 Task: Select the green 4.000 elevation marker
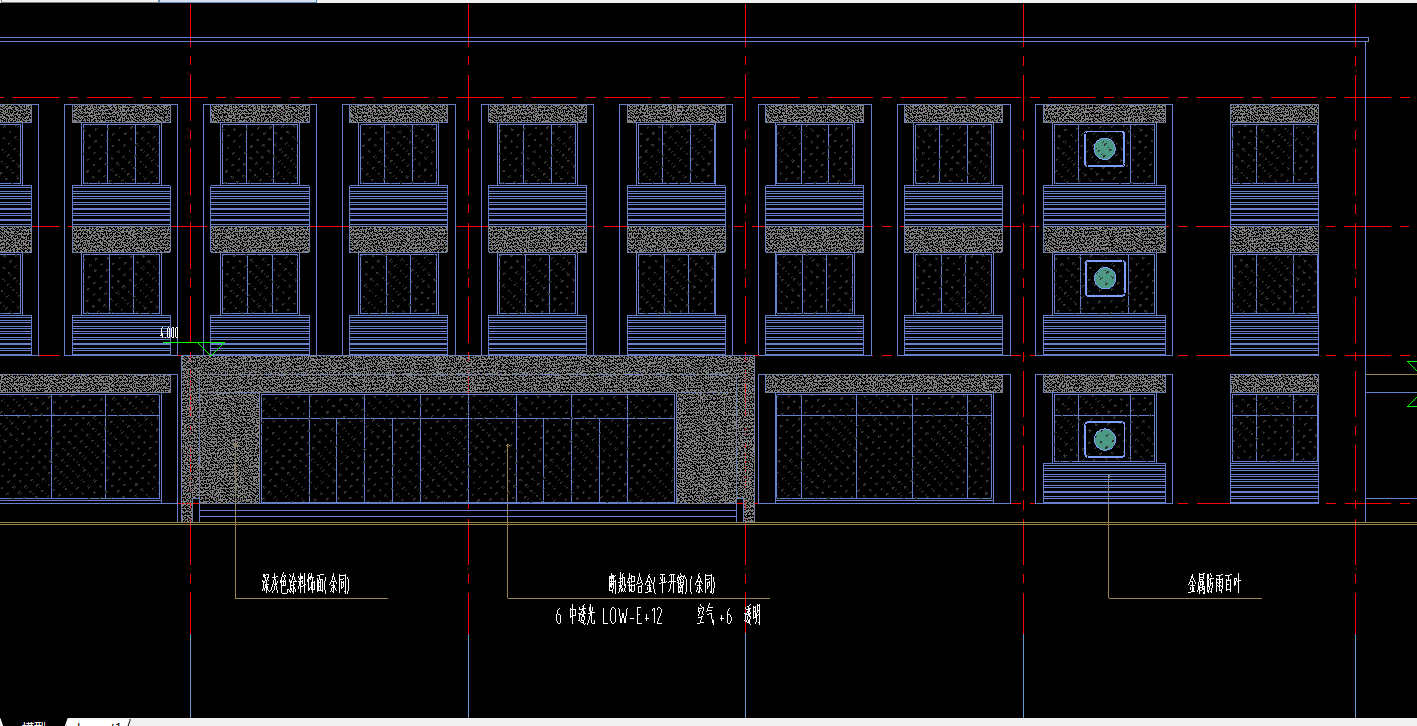(x=193, y=343)
